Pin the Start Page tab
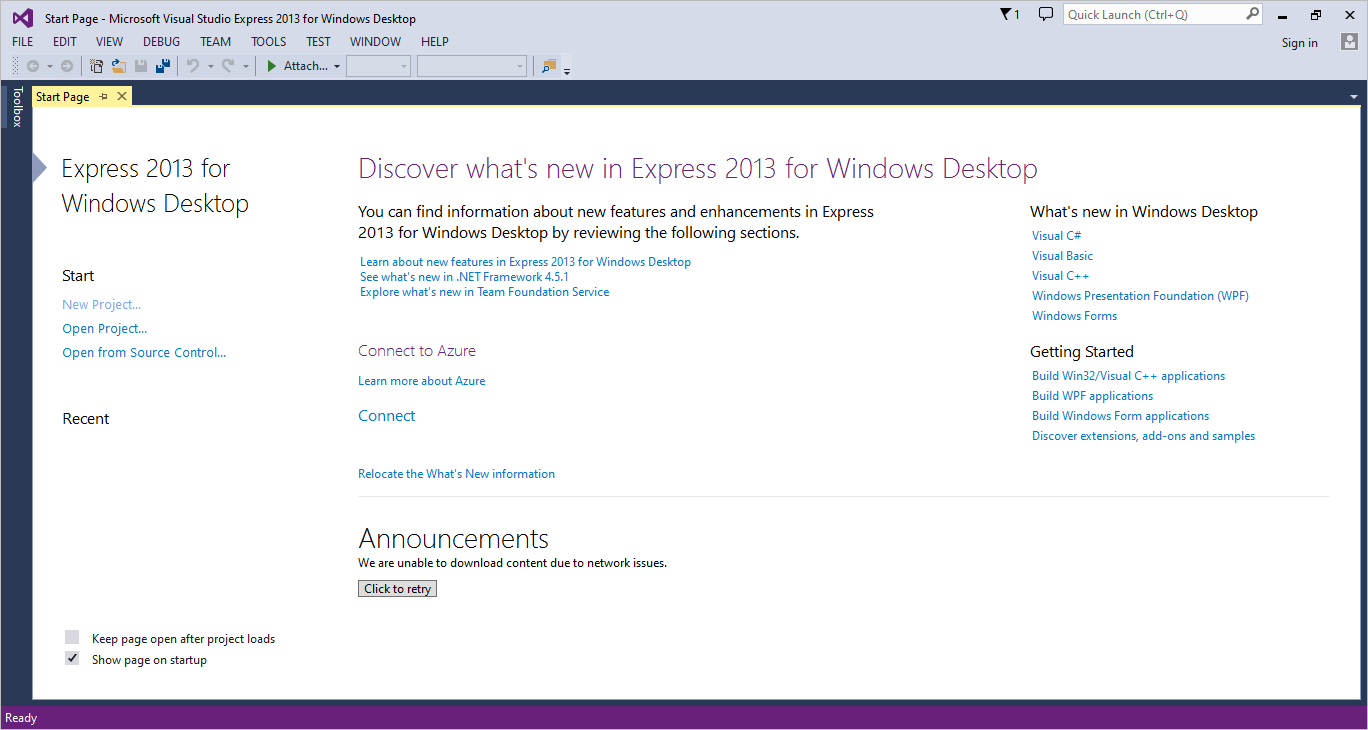Viewport: 1368px width, 730px height. pos(104,96)
